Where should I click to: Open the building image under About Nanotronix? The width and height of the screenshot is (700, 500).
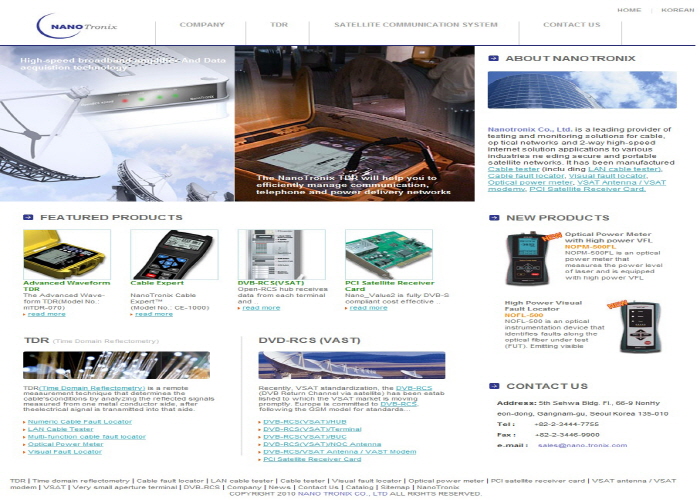tap(582, 90)
